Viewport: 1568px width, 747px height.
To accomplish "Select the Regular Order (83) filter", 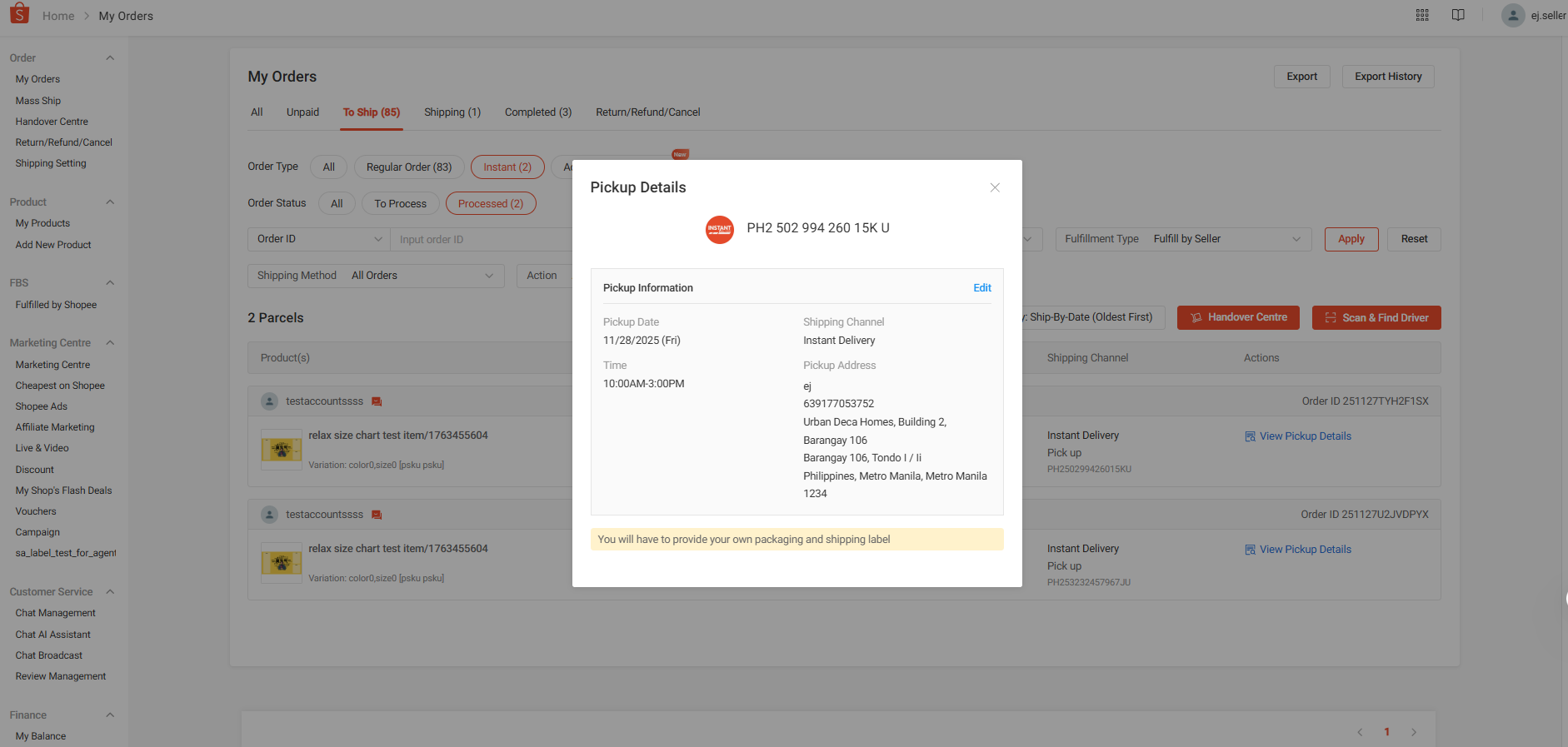I will 409,167.
